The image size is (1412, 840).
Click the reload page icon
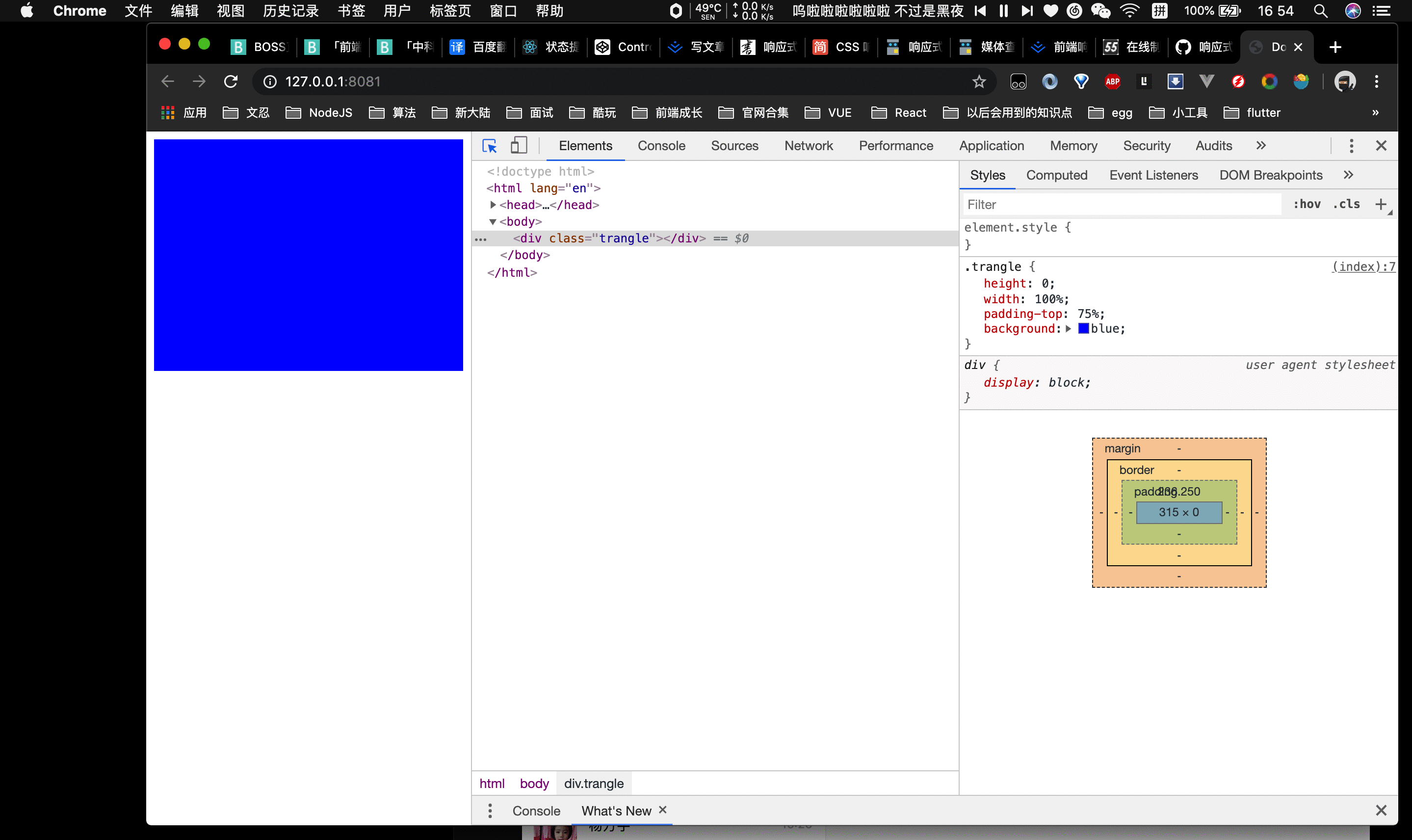231,81
